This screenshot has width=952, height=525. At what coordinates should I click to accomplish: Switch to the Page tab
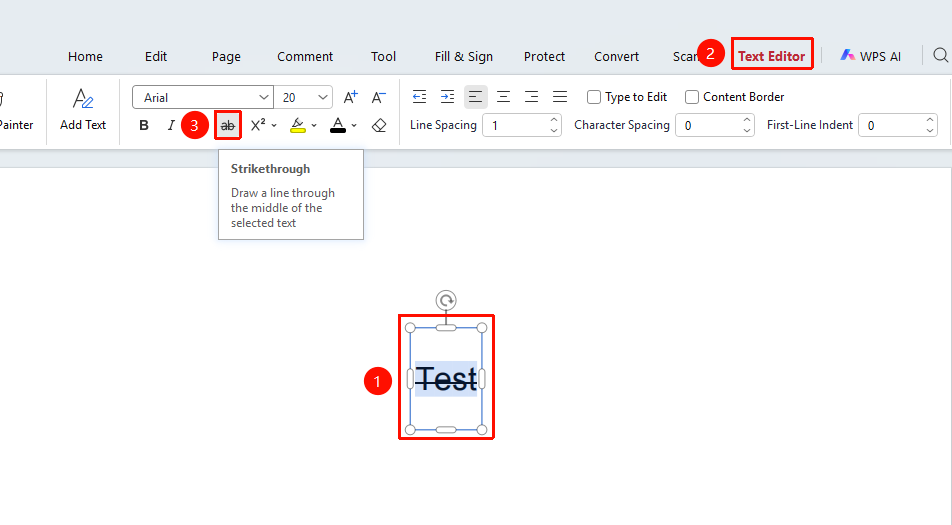226,56
